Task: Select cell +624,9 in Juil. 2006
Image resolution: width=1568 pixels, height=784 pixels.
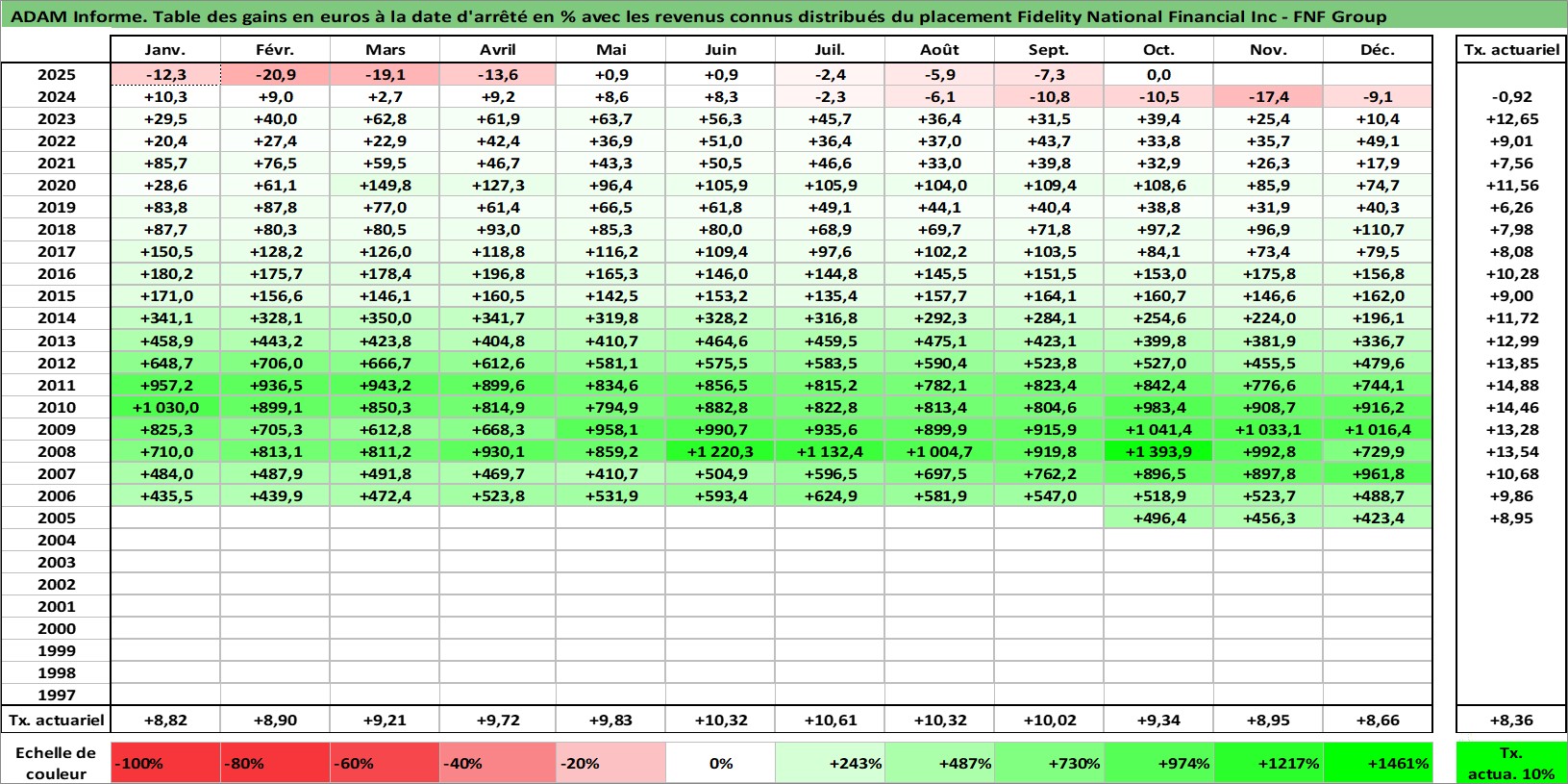Action: [x=830, y=495]
